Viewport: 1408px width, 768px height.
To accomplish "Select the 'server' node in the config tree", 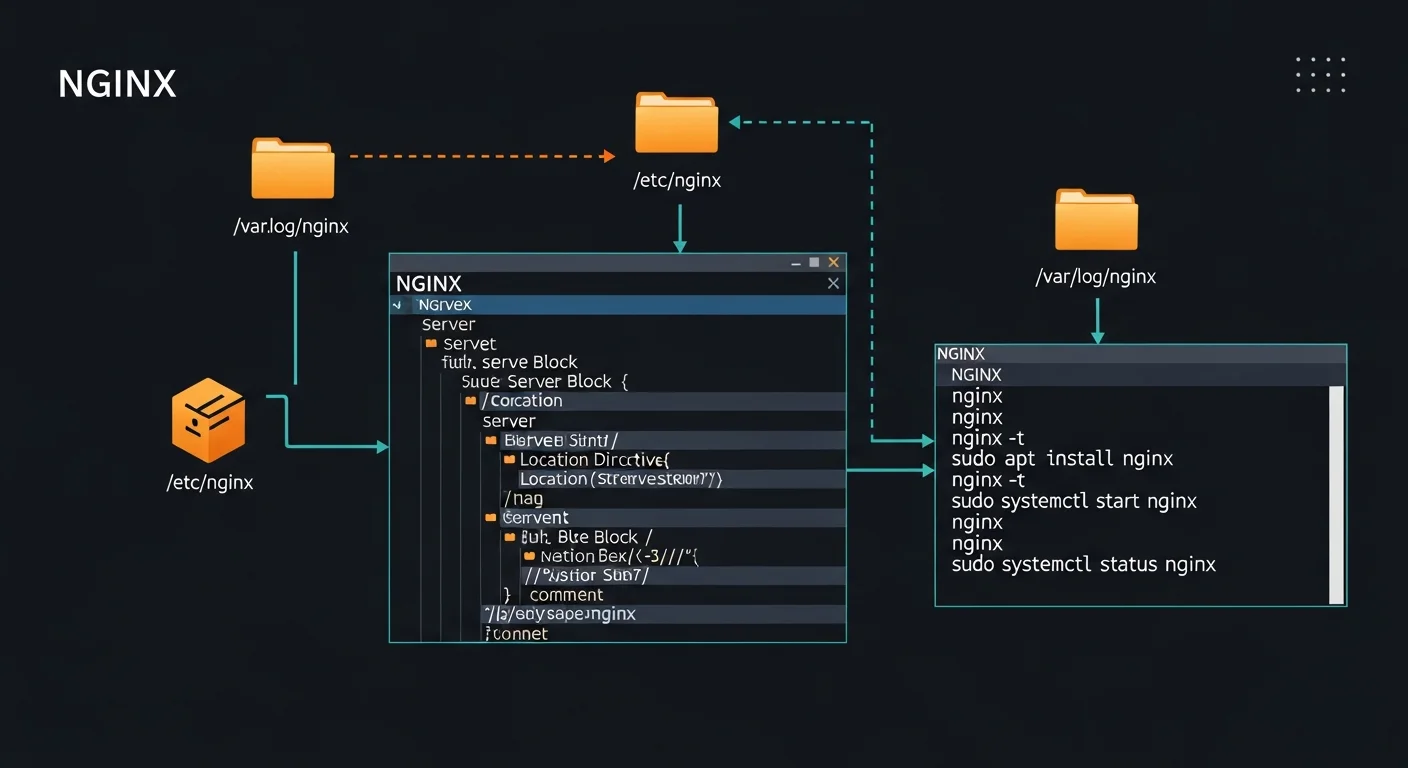I will click(x=509, y=419).
